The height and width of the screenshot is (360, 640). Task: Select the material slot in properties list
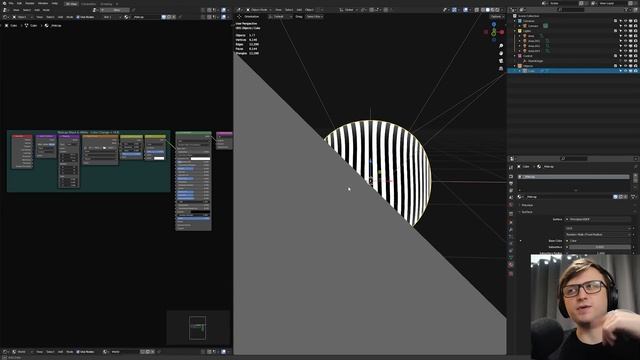point(573,177)
